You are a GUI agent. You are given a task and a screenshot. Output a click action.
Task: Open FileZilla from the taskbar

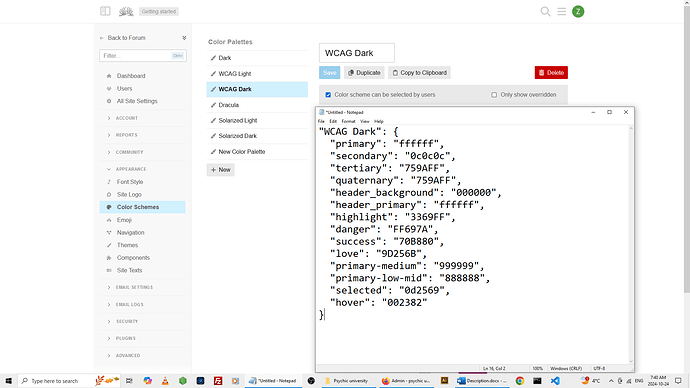(218, 381)
